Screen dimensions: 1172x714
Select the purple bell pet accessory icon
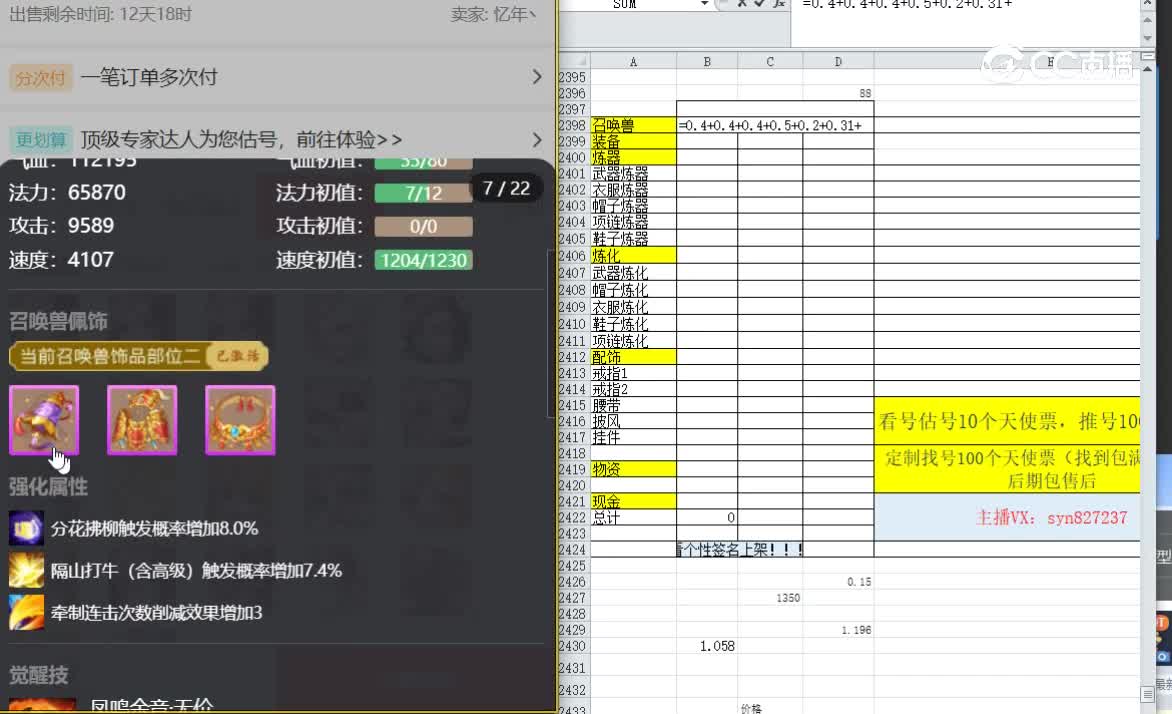coord(44,419)
